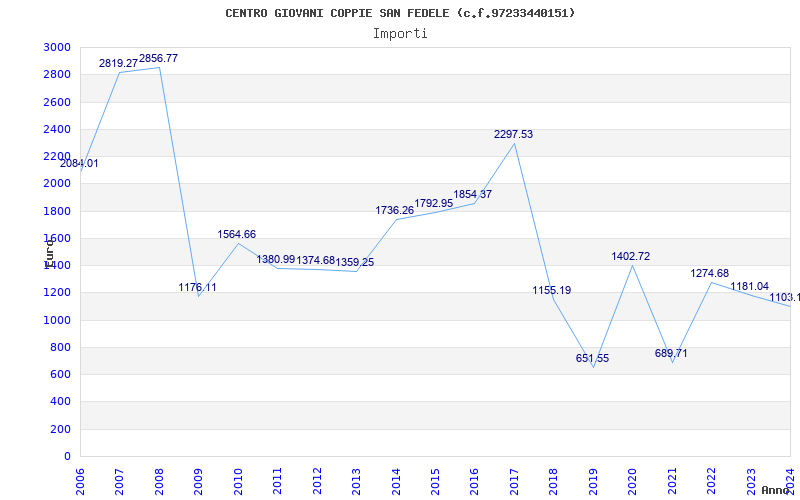Click x-axis year 2016

[474, 482]
